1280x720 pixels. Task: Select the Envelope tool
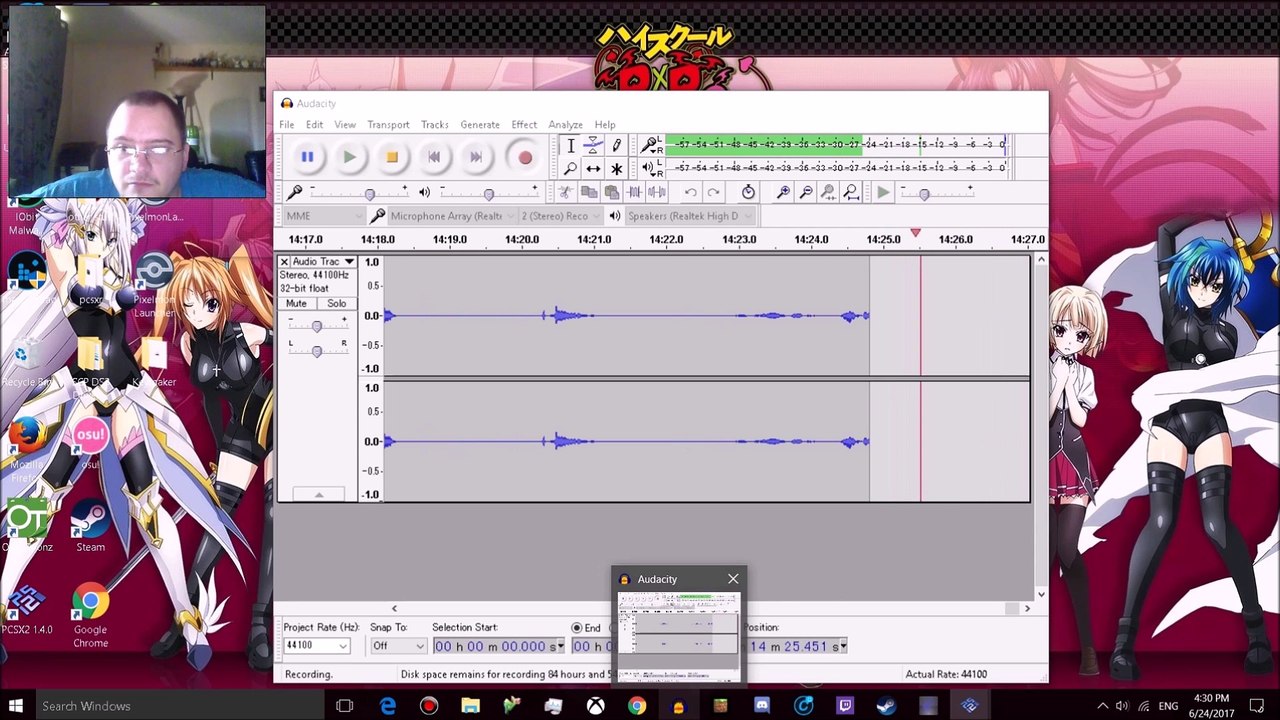coord(593,146)
